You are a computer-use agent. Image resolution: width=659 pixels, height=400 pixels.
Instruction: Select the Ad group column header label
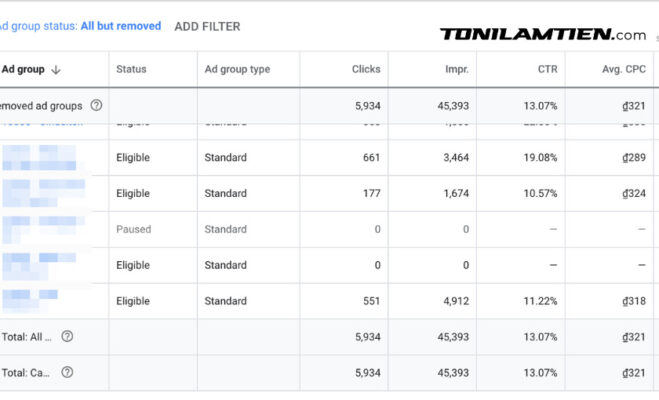[x=23, y=69]
